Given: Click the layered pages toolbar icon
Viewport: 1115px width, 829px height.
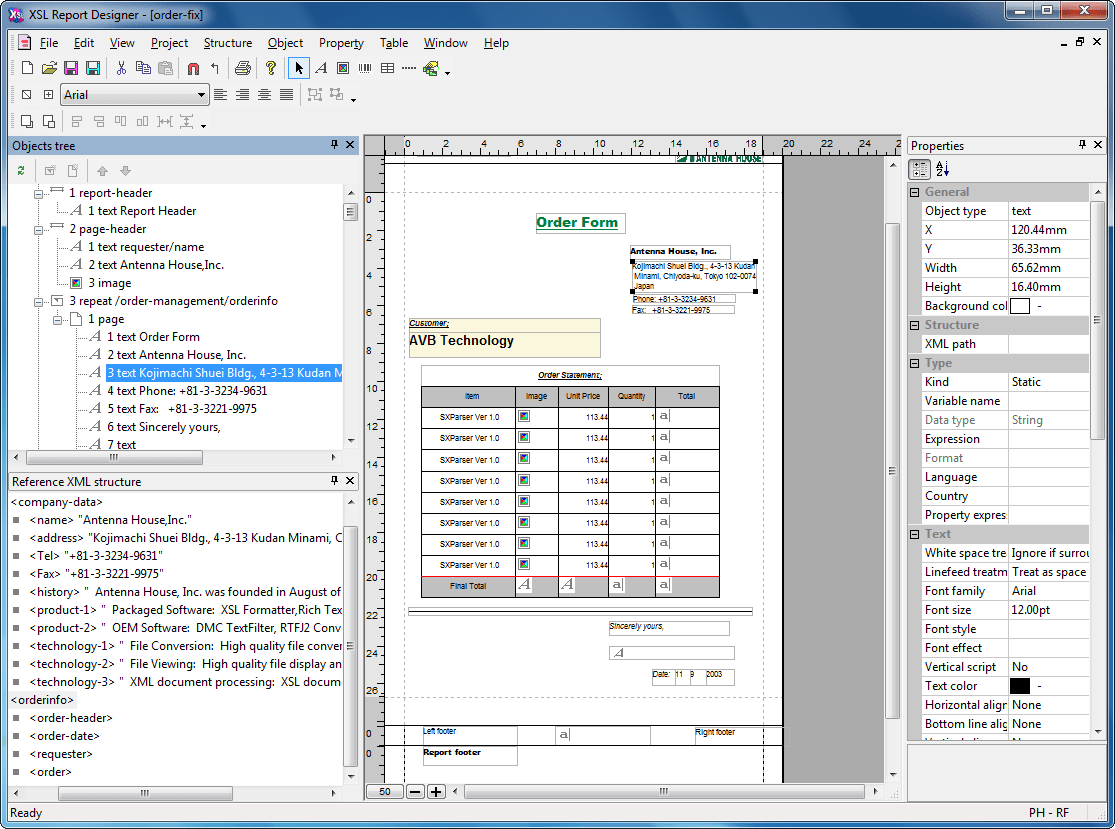Looking at the screenshot, I should coord(431,68).
